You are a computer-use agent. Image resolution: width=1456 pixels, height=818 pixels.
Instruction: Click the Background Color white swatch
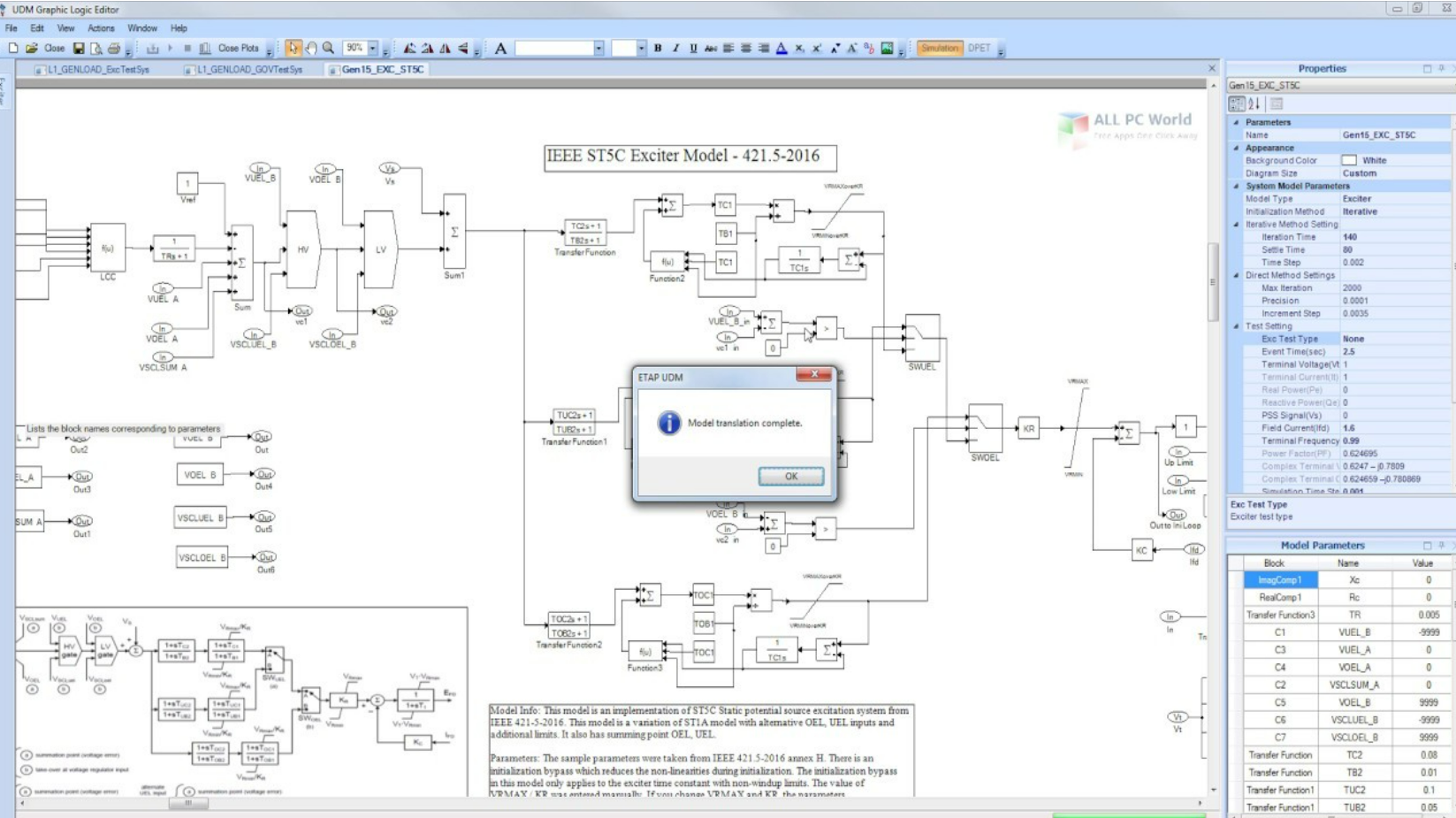[1348, 160]
